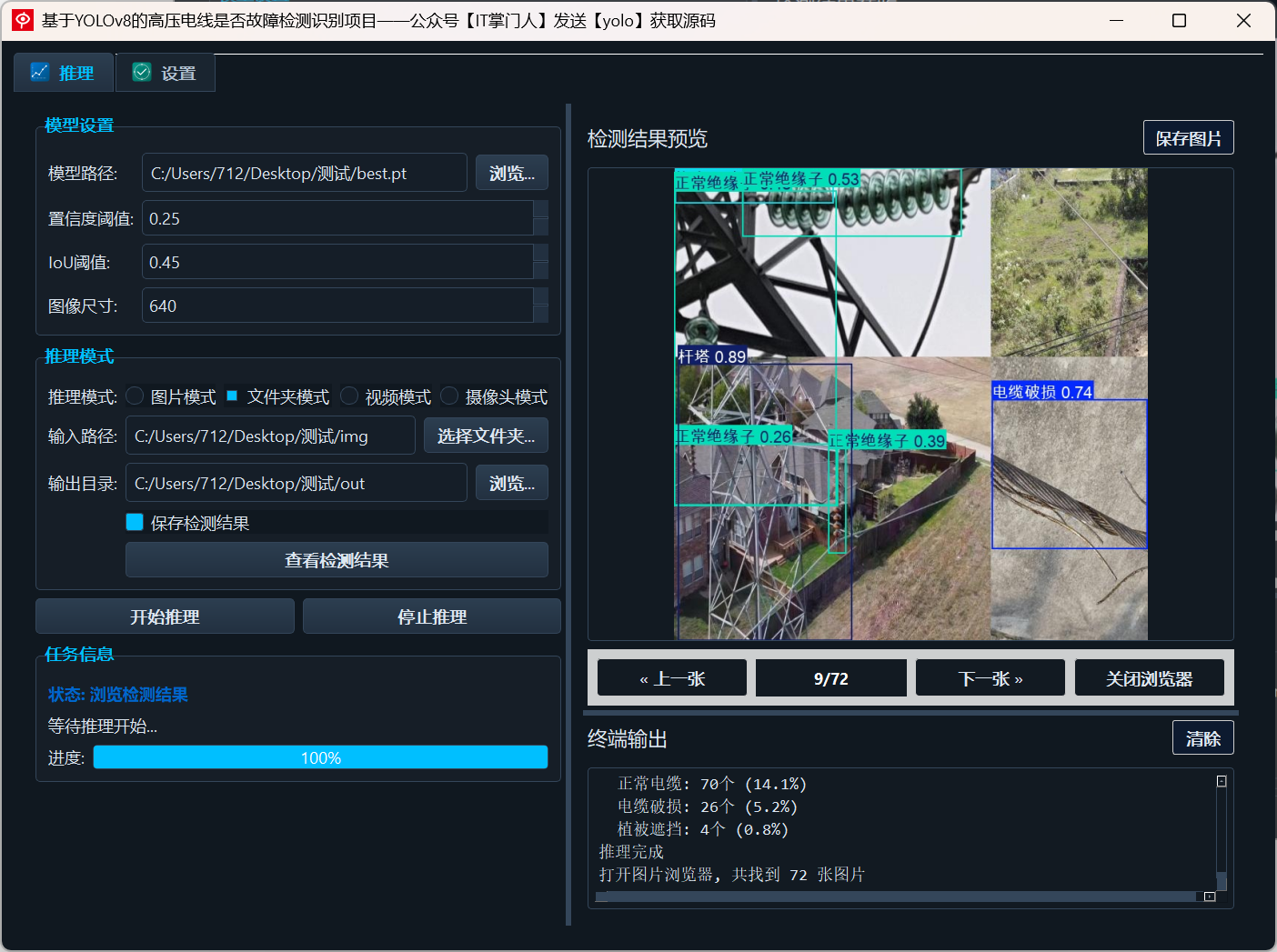1277x952 pixels.
Task: Click 浏览 next to 模型路径
Action: 511,172
